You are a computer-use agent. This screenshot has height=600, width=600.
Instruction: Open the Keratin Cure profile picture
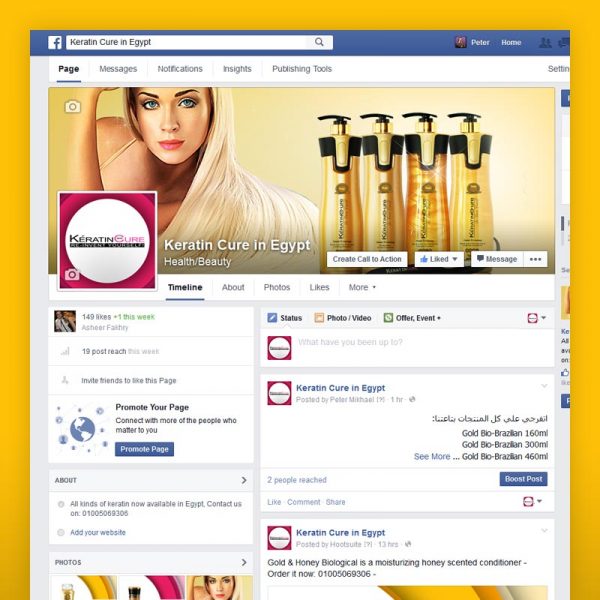[x=107, y=241]
